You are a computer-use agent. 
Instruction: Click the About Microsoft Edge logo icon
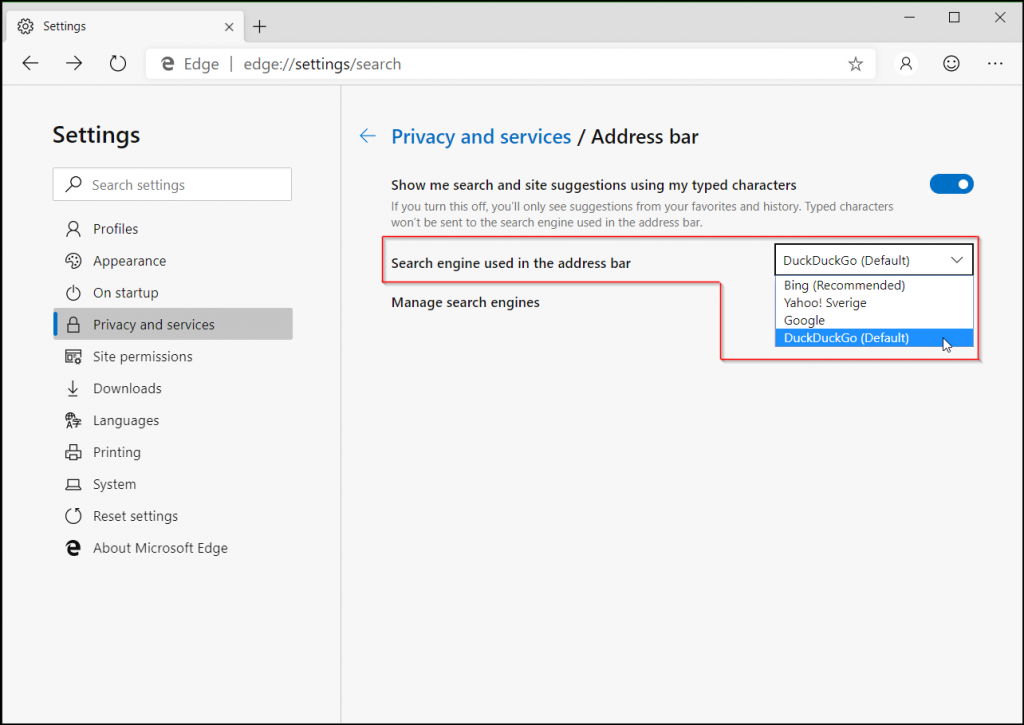[72, 548]
